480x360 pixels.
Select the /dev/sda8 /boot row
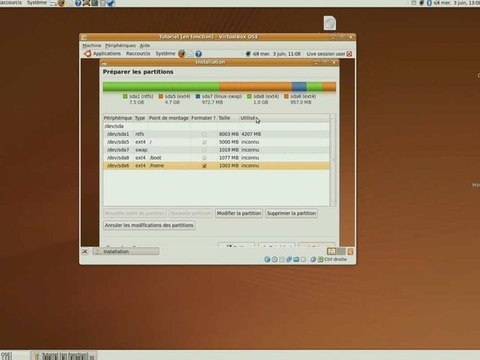216,158
